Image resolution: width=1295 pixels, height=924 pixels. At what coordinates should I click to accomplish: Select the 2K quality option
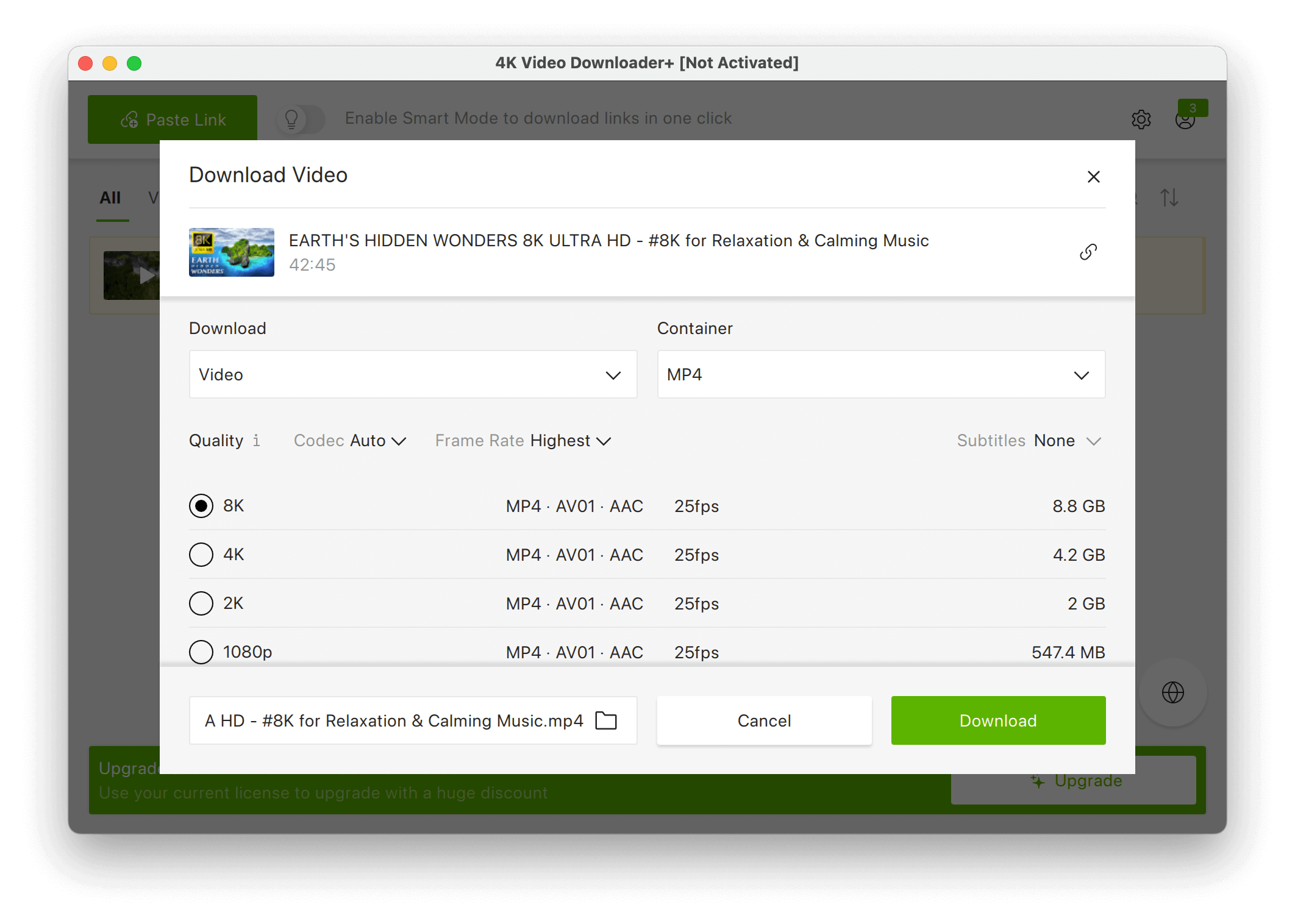click(x=201, y=603)
